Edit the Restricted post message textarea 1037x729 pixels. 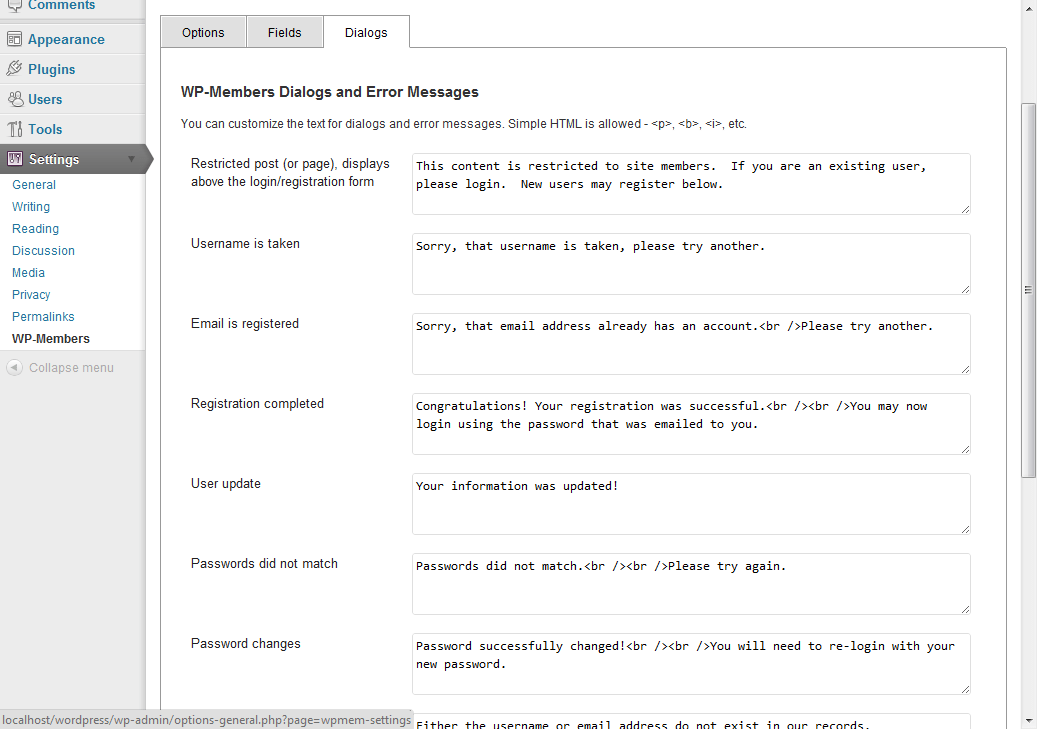point(691,184)
